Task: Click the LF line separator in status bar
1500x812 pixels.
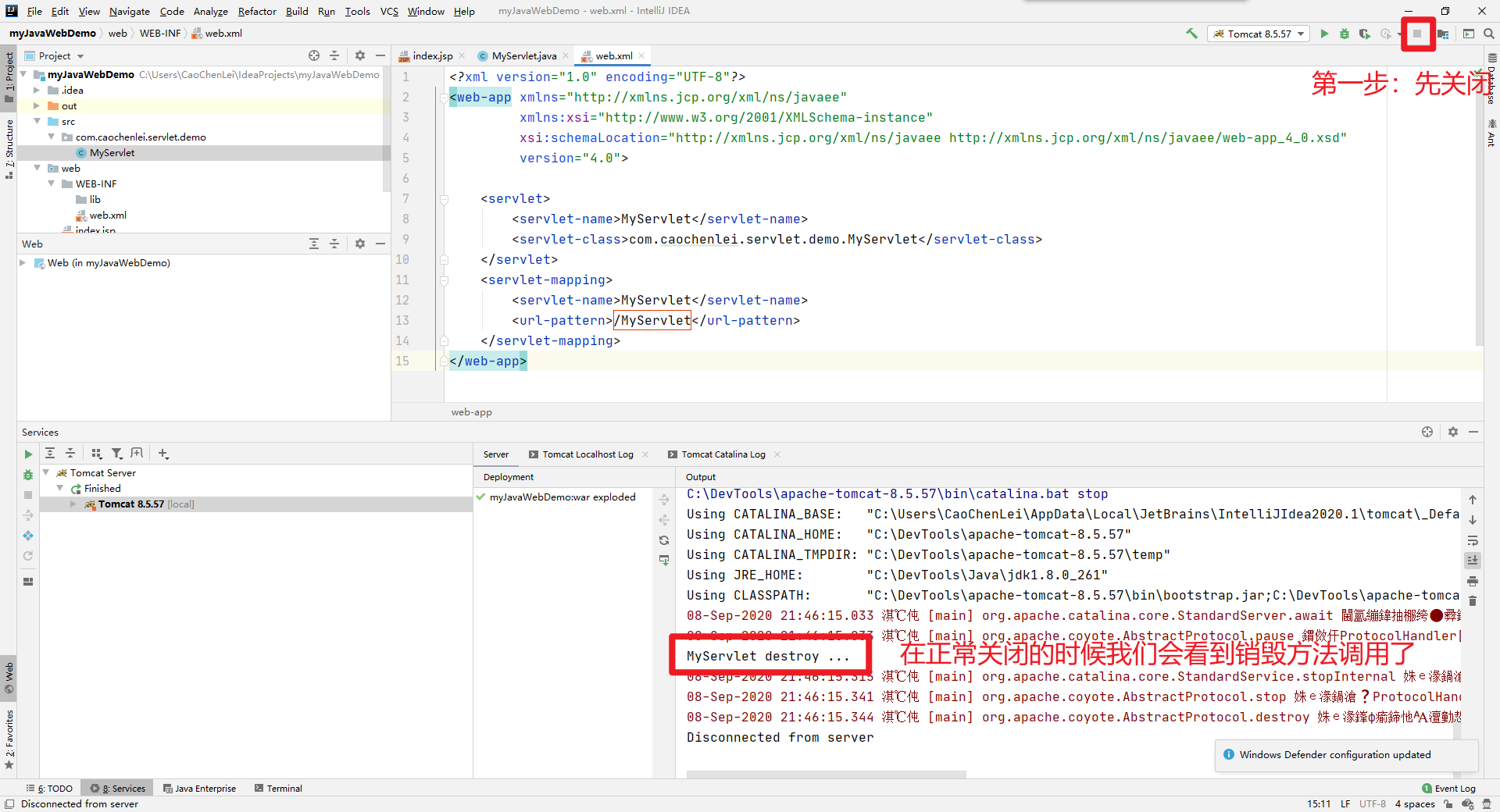Action: (x=1345, y=804)
